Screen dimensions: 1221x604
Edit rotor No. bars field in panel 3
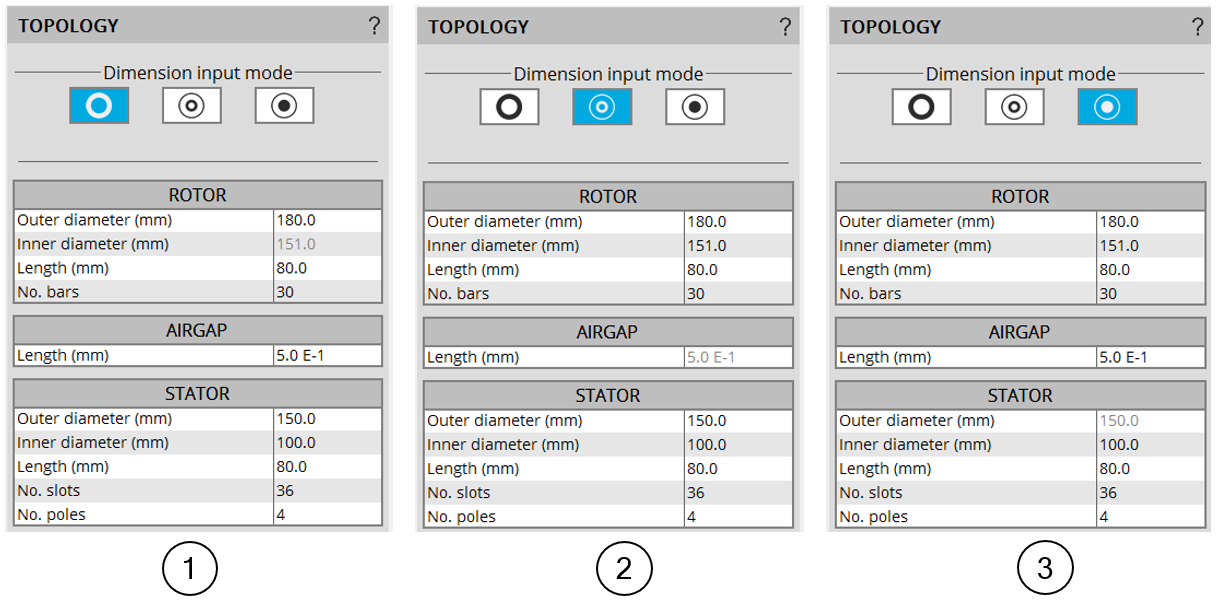[x=1150, y=294]
